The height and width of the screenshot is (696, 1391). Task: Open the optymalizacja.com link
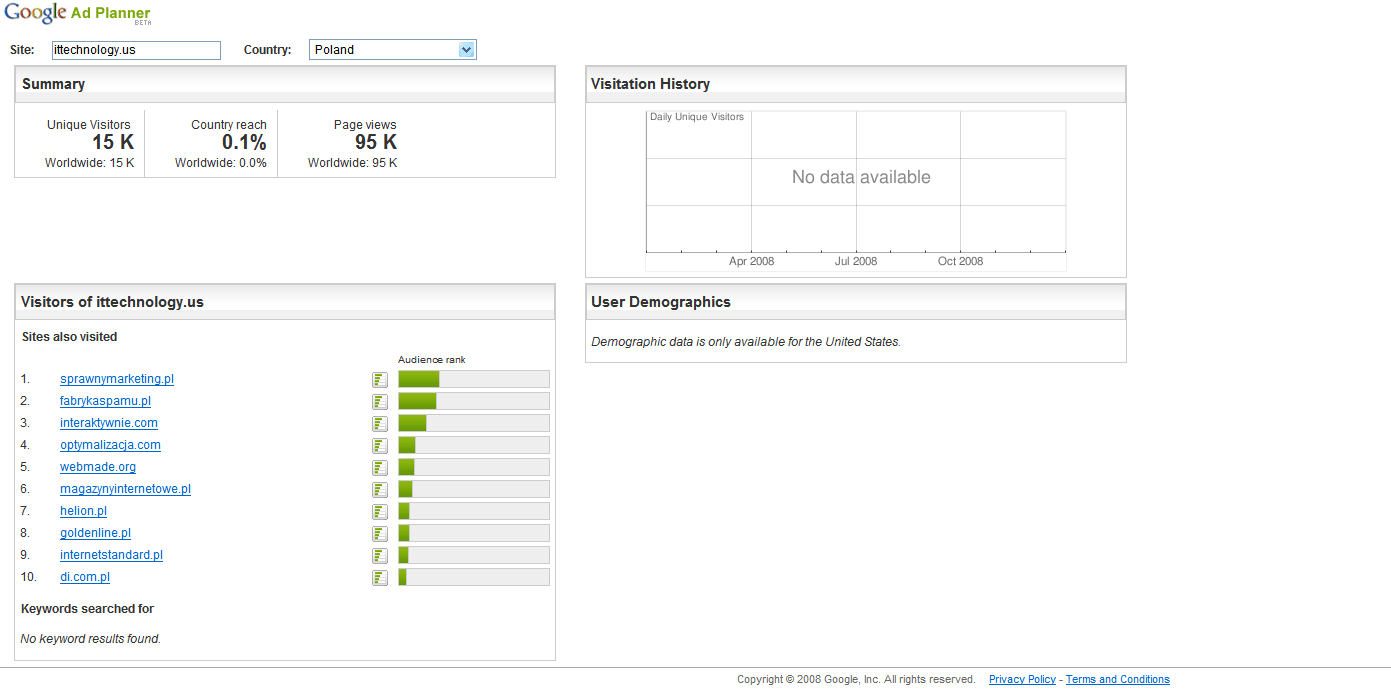point(110,445)
